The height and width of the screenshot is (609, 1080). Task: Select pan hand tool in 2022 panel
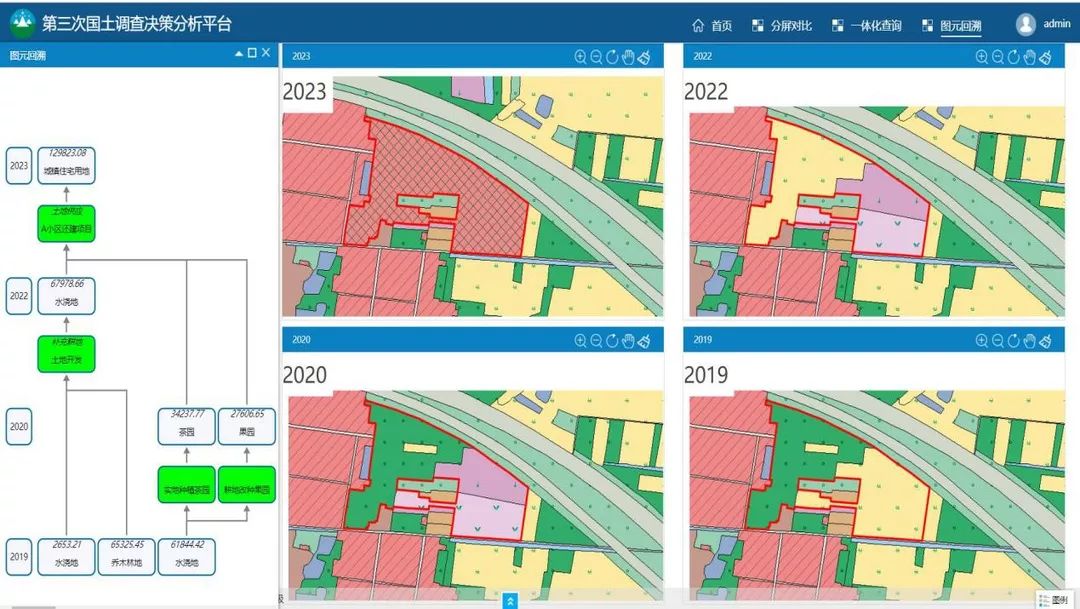coord(1030,57)
